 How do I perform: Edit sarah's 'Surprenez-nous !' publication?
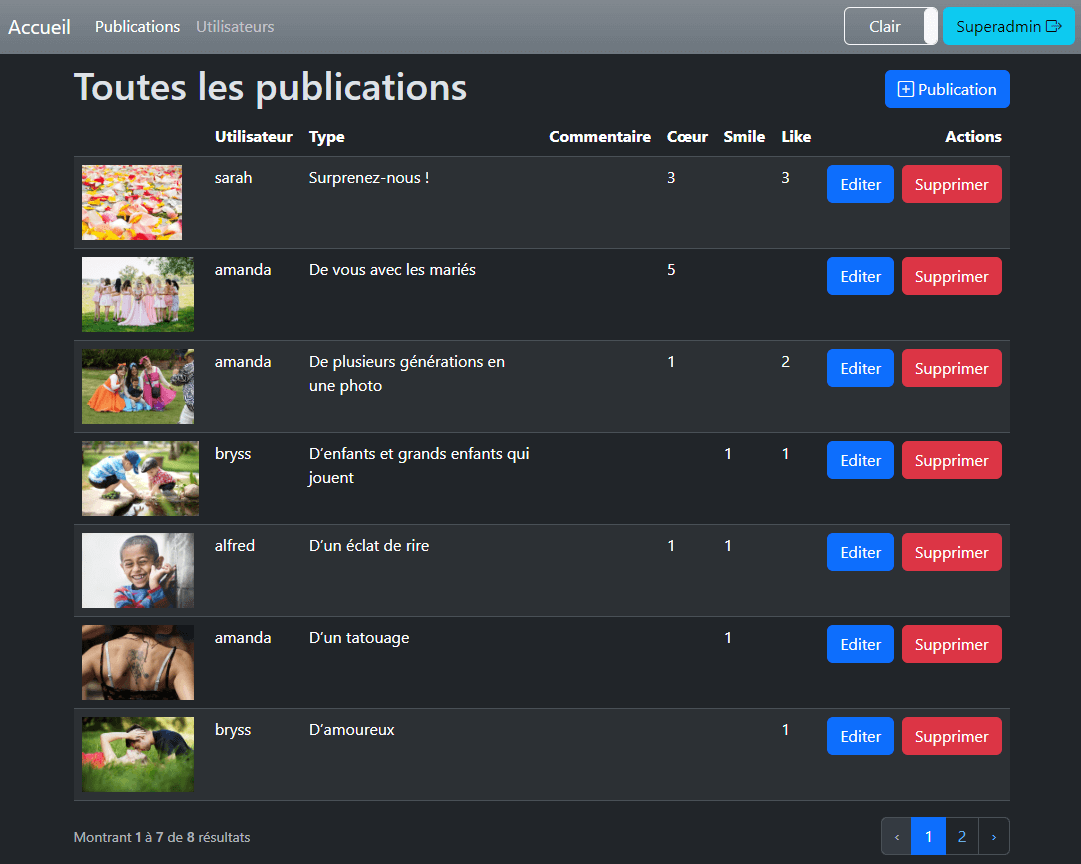point(860,185)
